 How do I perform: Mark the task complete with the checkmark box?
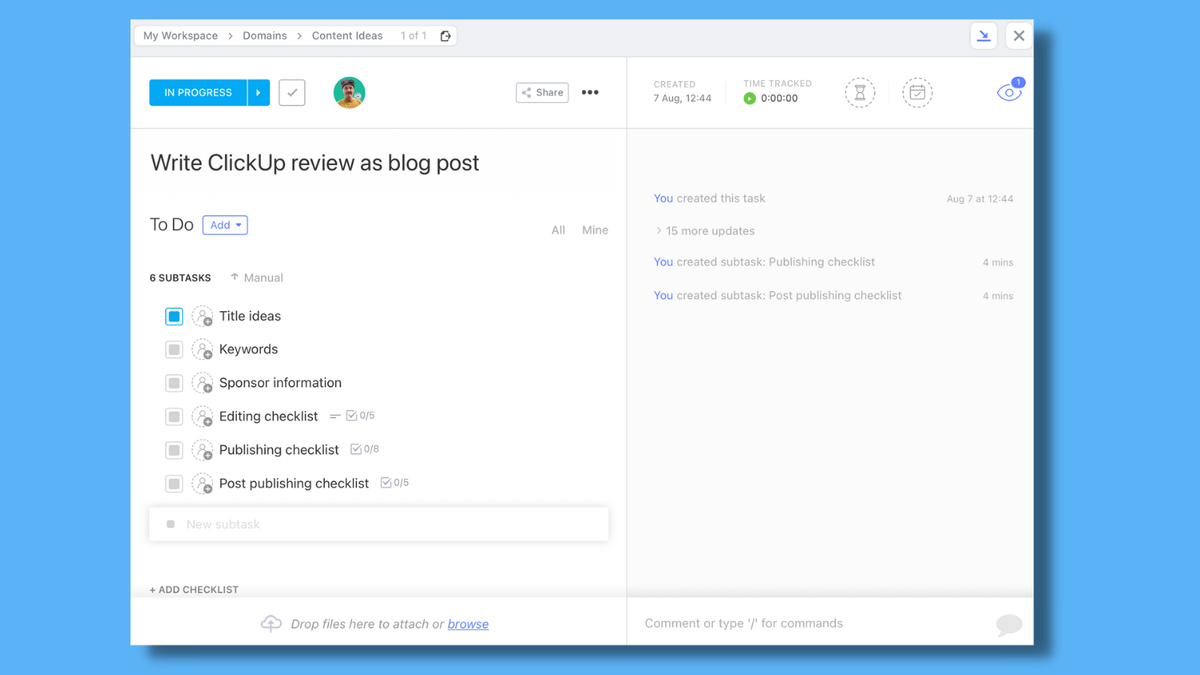point(292,93)
